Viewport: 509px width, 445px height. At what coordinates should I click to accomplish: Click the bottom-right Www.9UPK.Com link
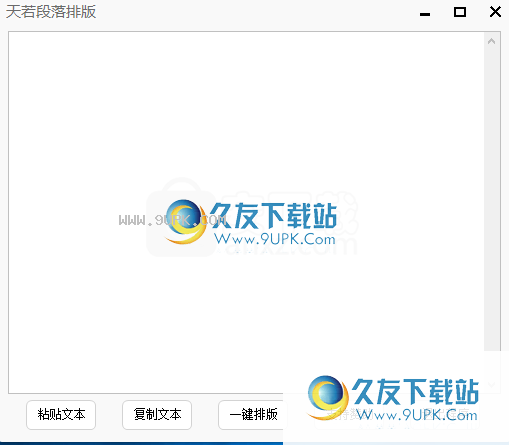(x=417, y=415)
